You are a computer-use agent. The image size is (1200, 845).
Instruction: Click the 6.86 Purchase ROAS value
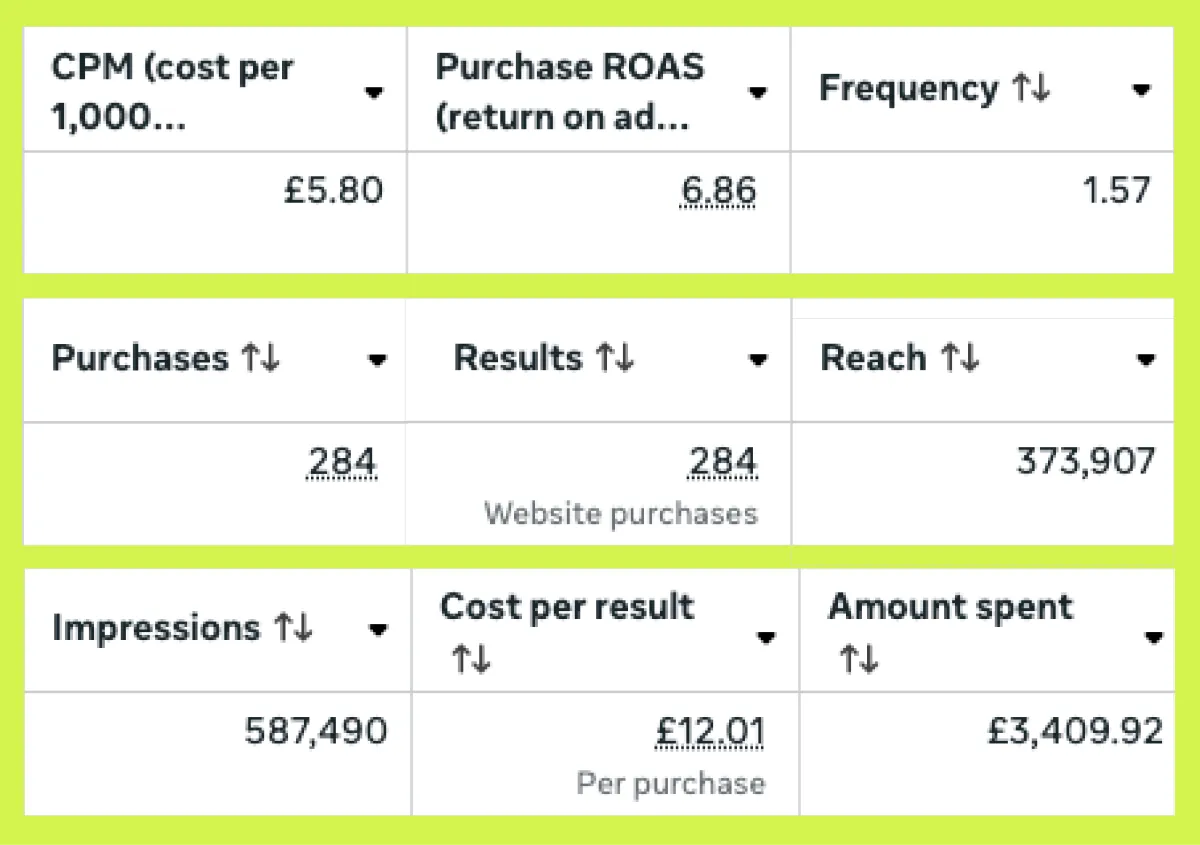[x=716, y=190]
